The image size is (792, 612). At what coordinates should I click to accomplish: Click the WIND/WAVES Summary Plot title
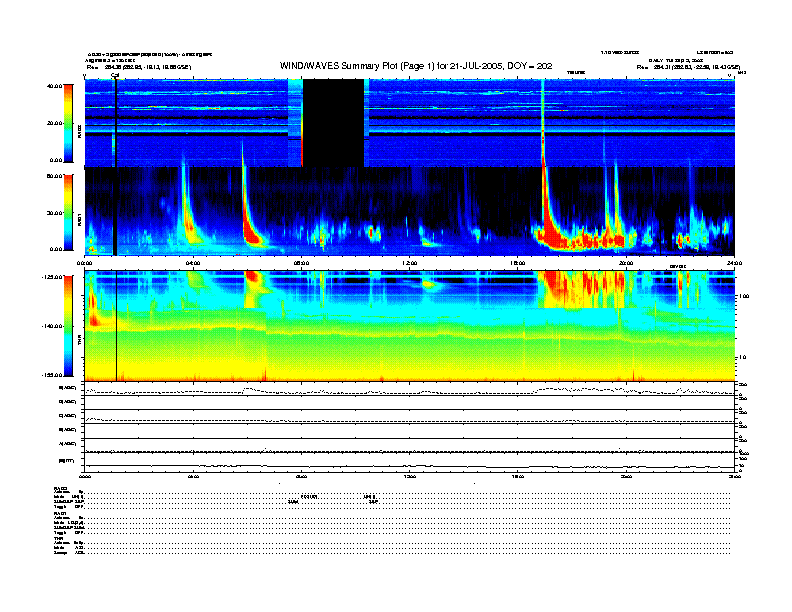point(416,66)
